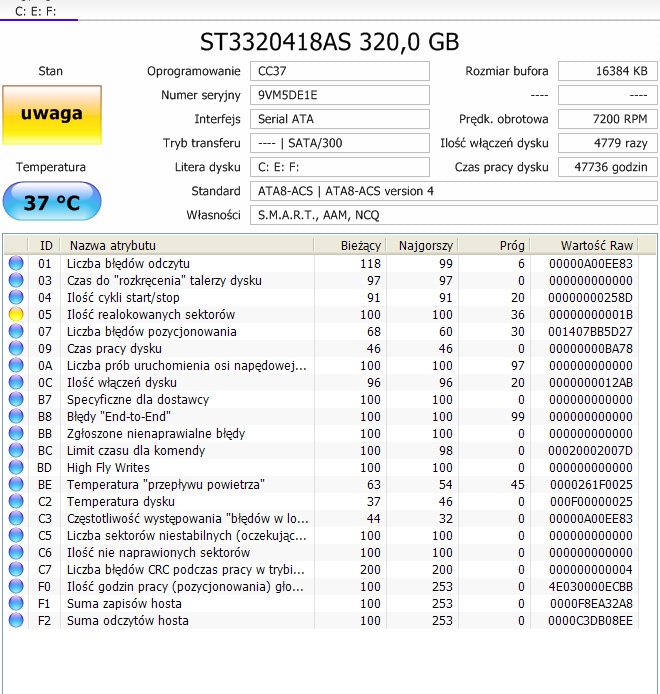Sort by 'Nazwa atrybutu' column header
This screenshot has height=694, width=660.
[x=187, y=245]
